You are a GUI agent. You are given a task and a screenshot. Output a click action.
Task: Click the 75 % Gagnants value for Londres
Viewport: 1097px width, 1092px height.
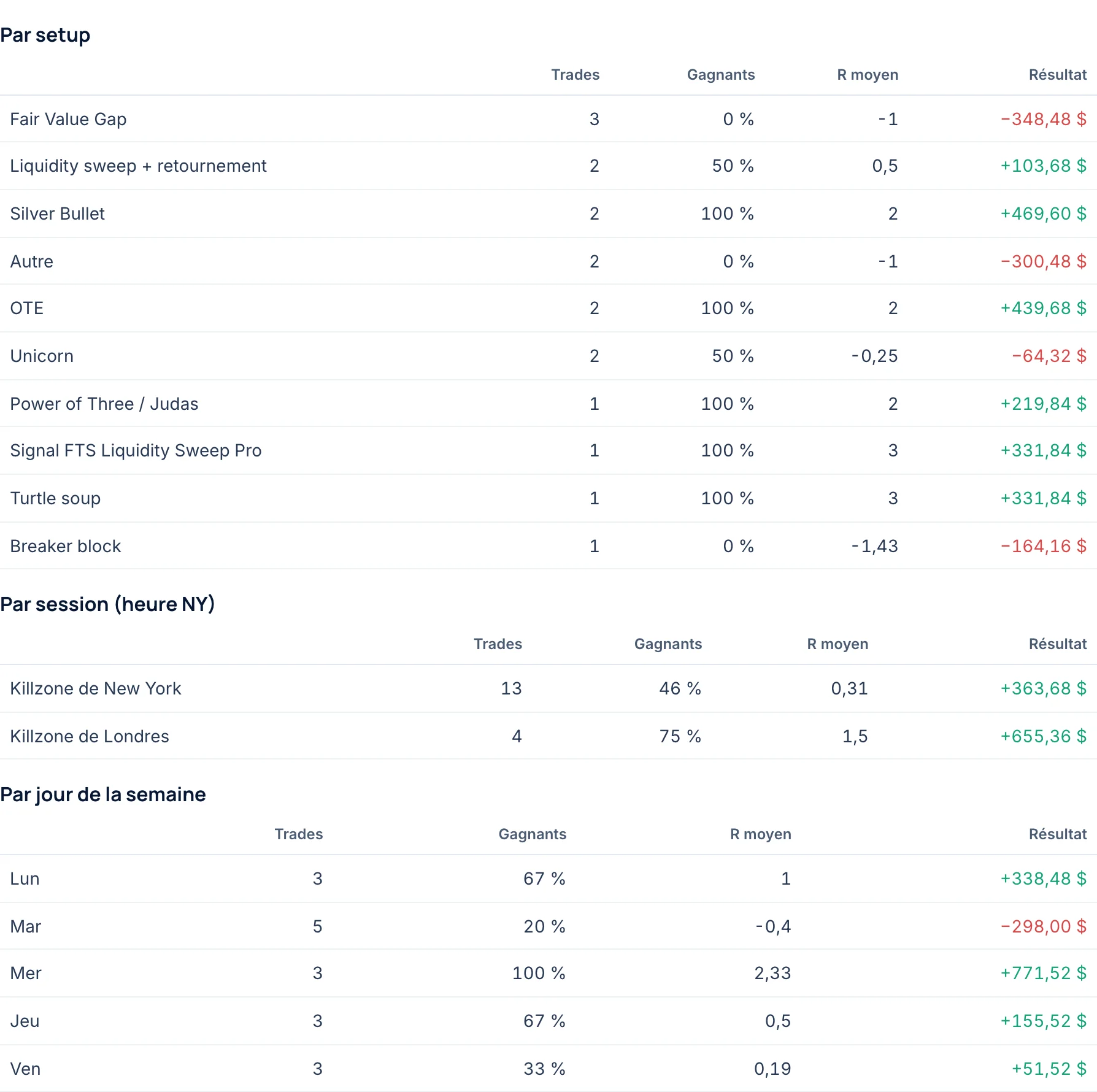680,736
